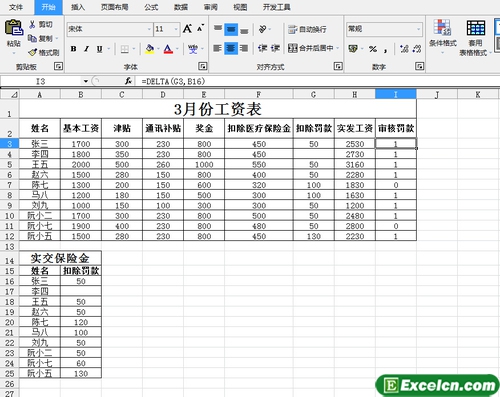Decrease decimal places
The width and height of the screenshot is (500, 397).
coord(417,49)
